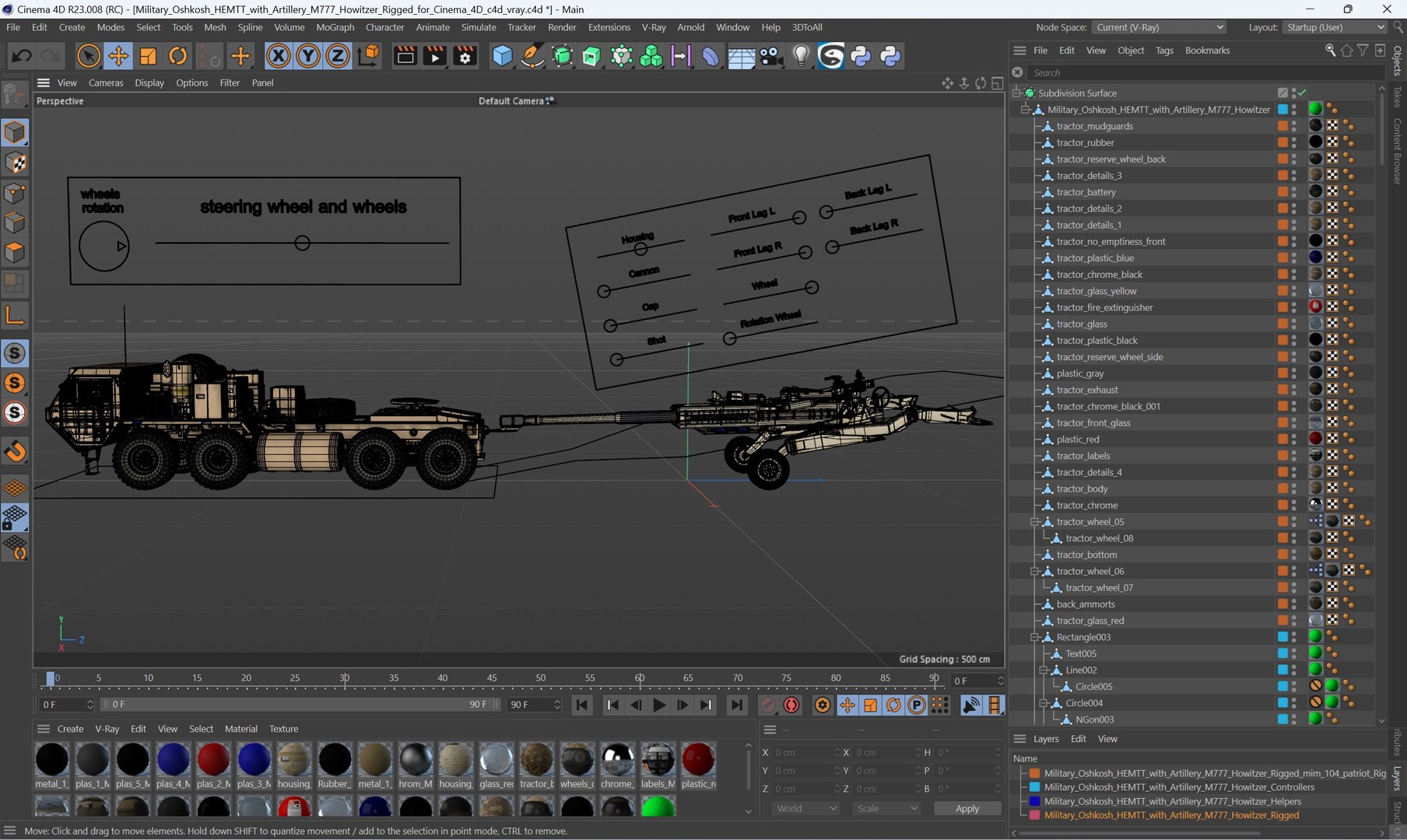Go to the start of animation
1407x840 pixels.
(582, 705)
